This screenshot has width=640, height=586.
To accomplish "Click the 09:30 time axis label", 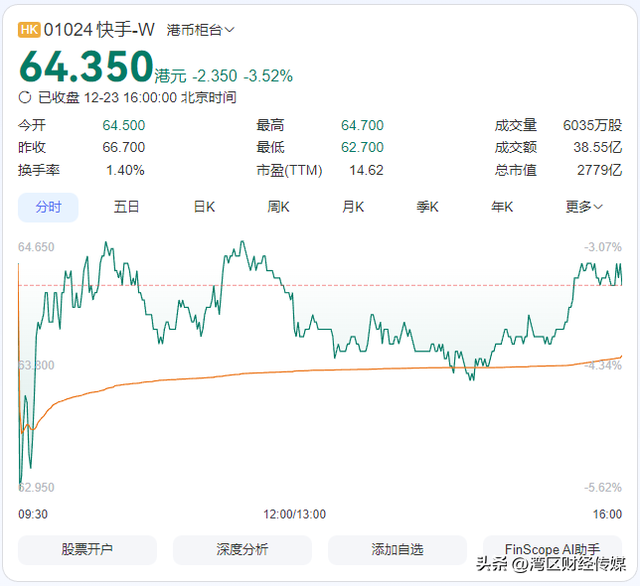I will coord(33,514).
